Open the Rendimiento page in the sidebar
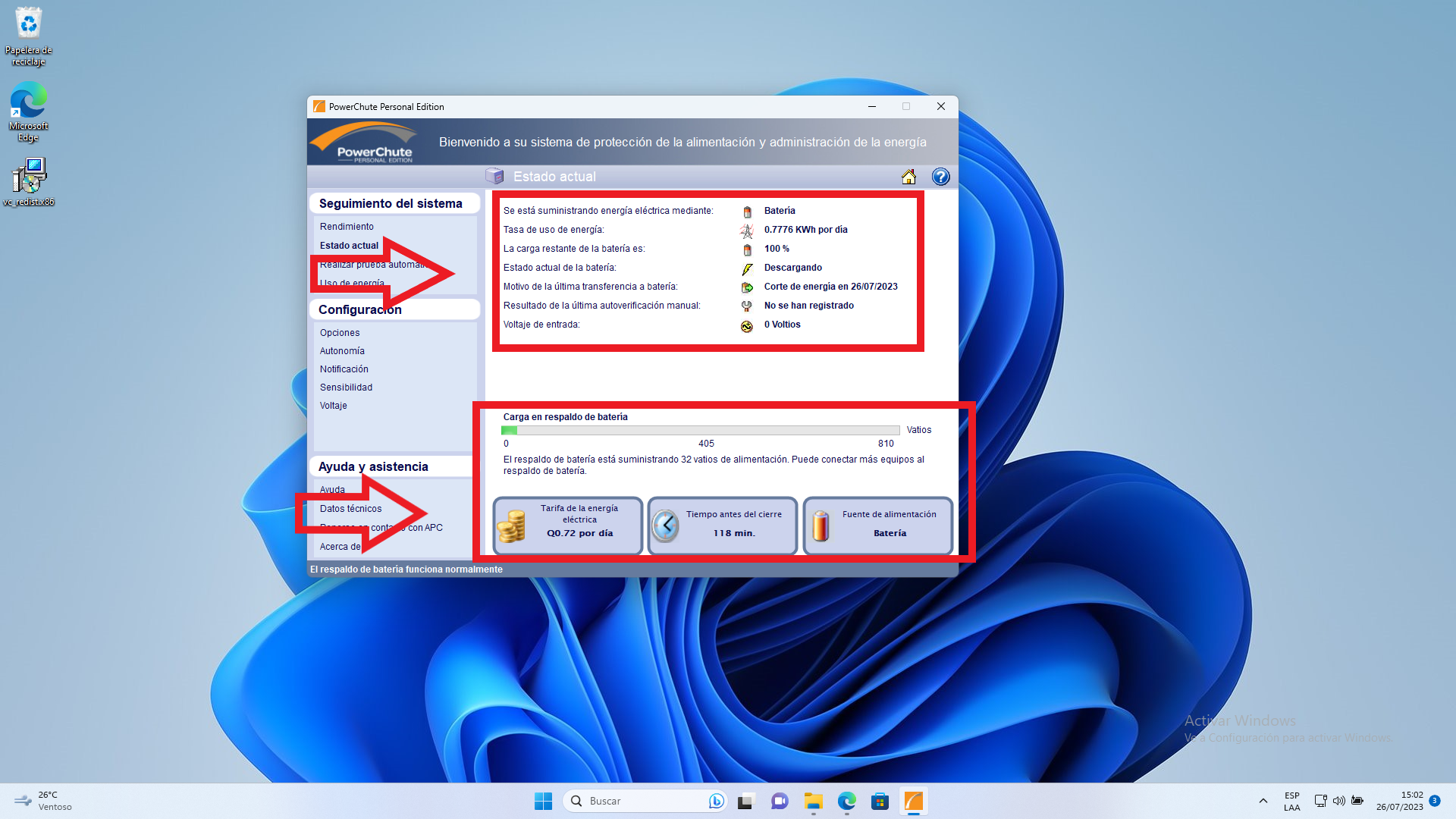This screenshot has width=1456, height=819. coord(347,227)
